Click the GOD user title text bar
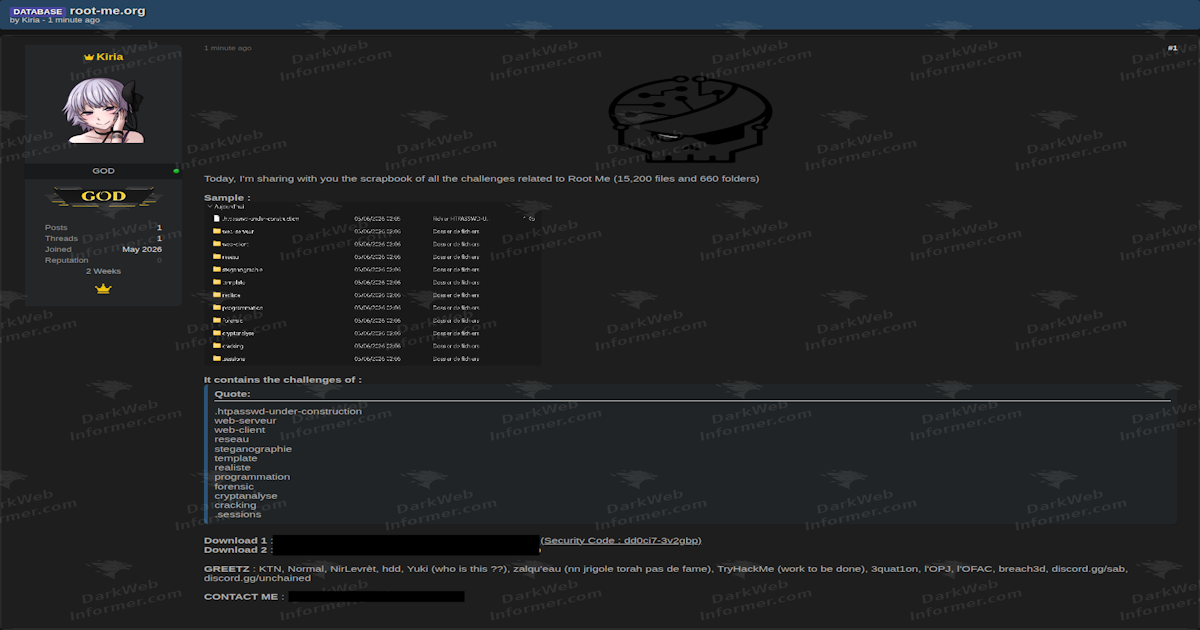Image resolution: width=1200 pixels, height=630 pixels. pyautogui.click(x=103, y=171)
